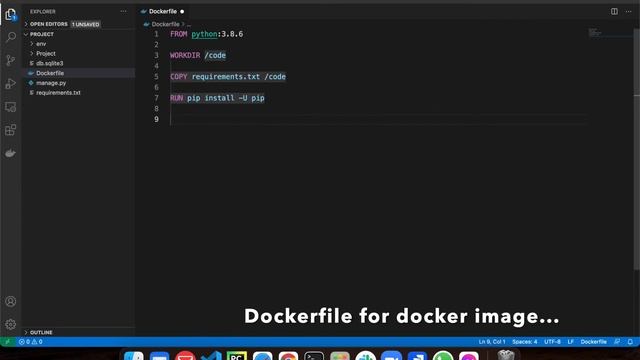This screenshot has width=640, height=360.
Task: Click Ln 9, Col 1 in status bar
Action: pyautogui.click(x=492, y=342)
